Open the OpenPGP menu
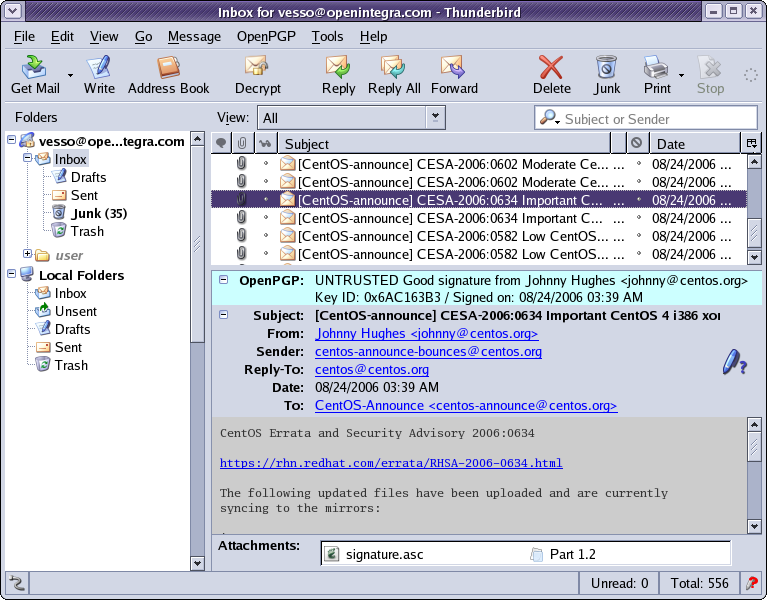767x600 pixels. (x=266, y=37)
